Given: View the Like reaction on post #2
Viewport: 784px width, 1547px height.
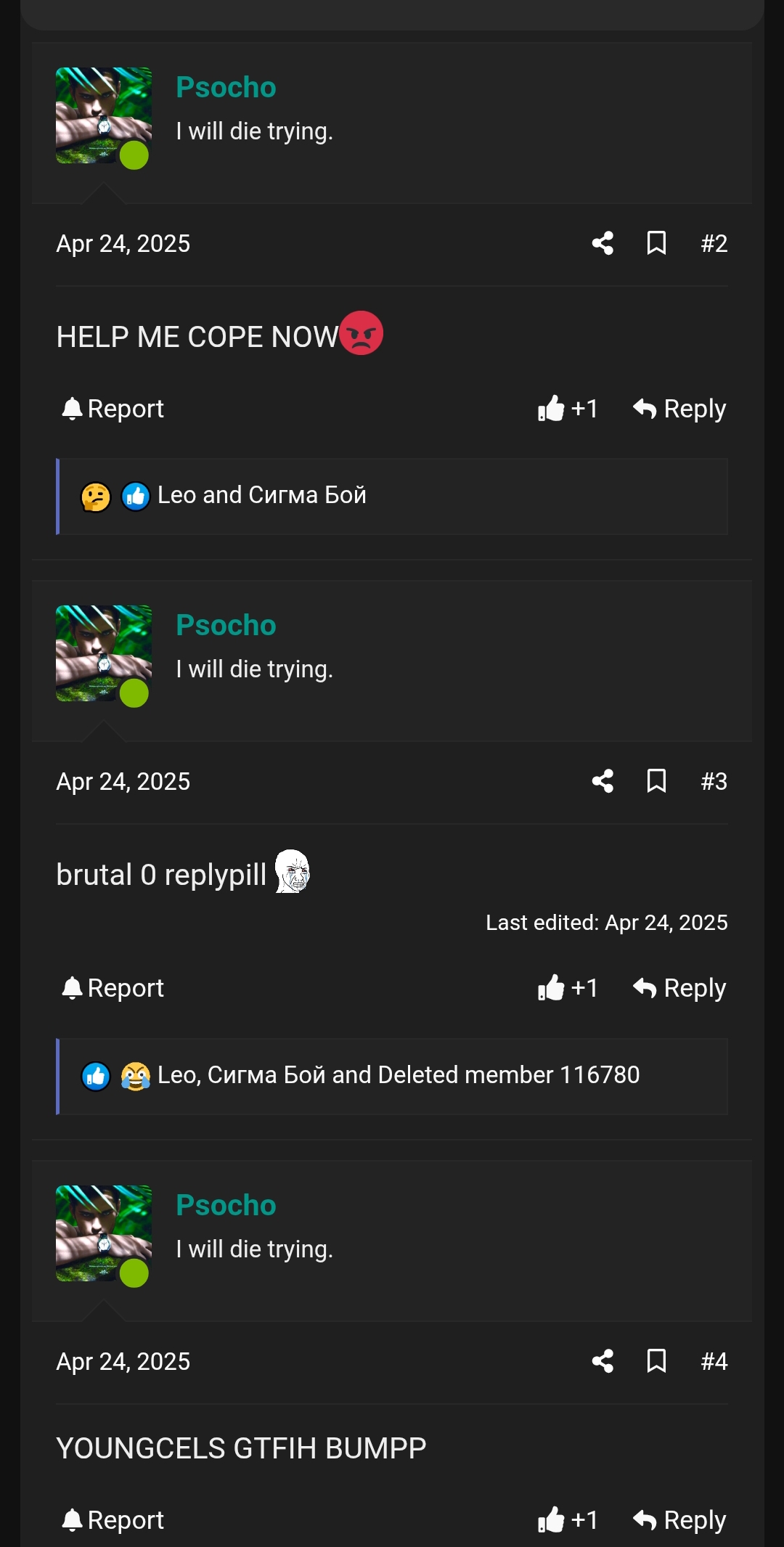Looking at the screenshot, I should pos(135,495).
